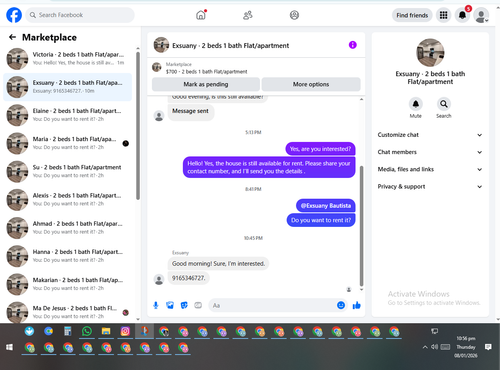This screenshot has width=500, height=370.
Task: Open Instagram from the taskbar
Action: coord(125,331)
